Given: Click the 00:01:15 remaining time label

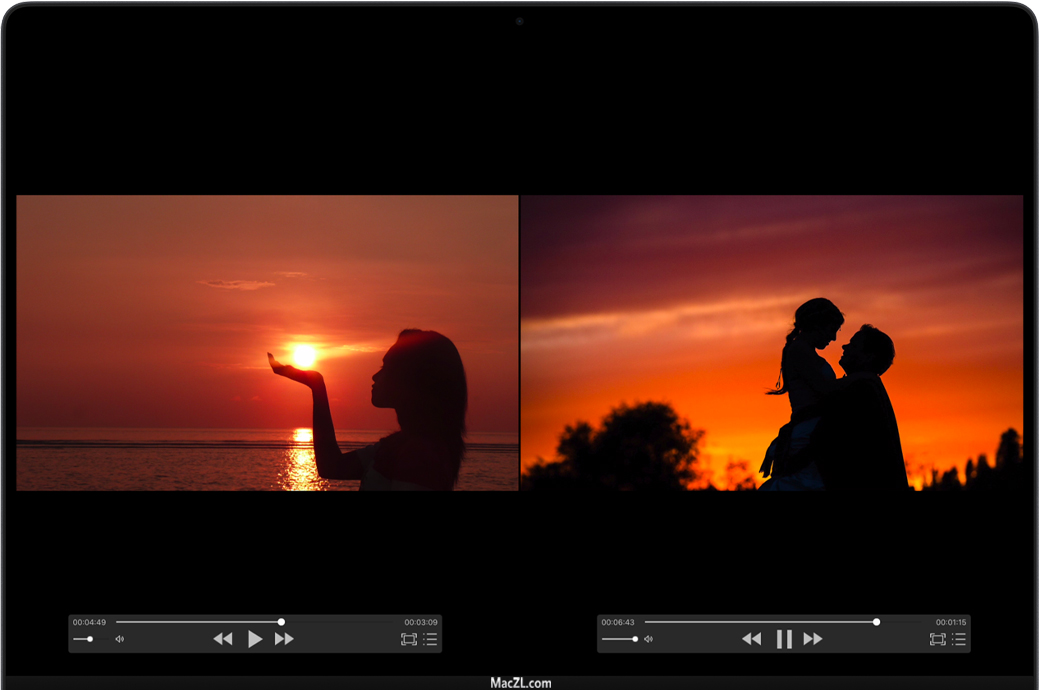Looking at the screenshot, I should click(x=950, y=622).
